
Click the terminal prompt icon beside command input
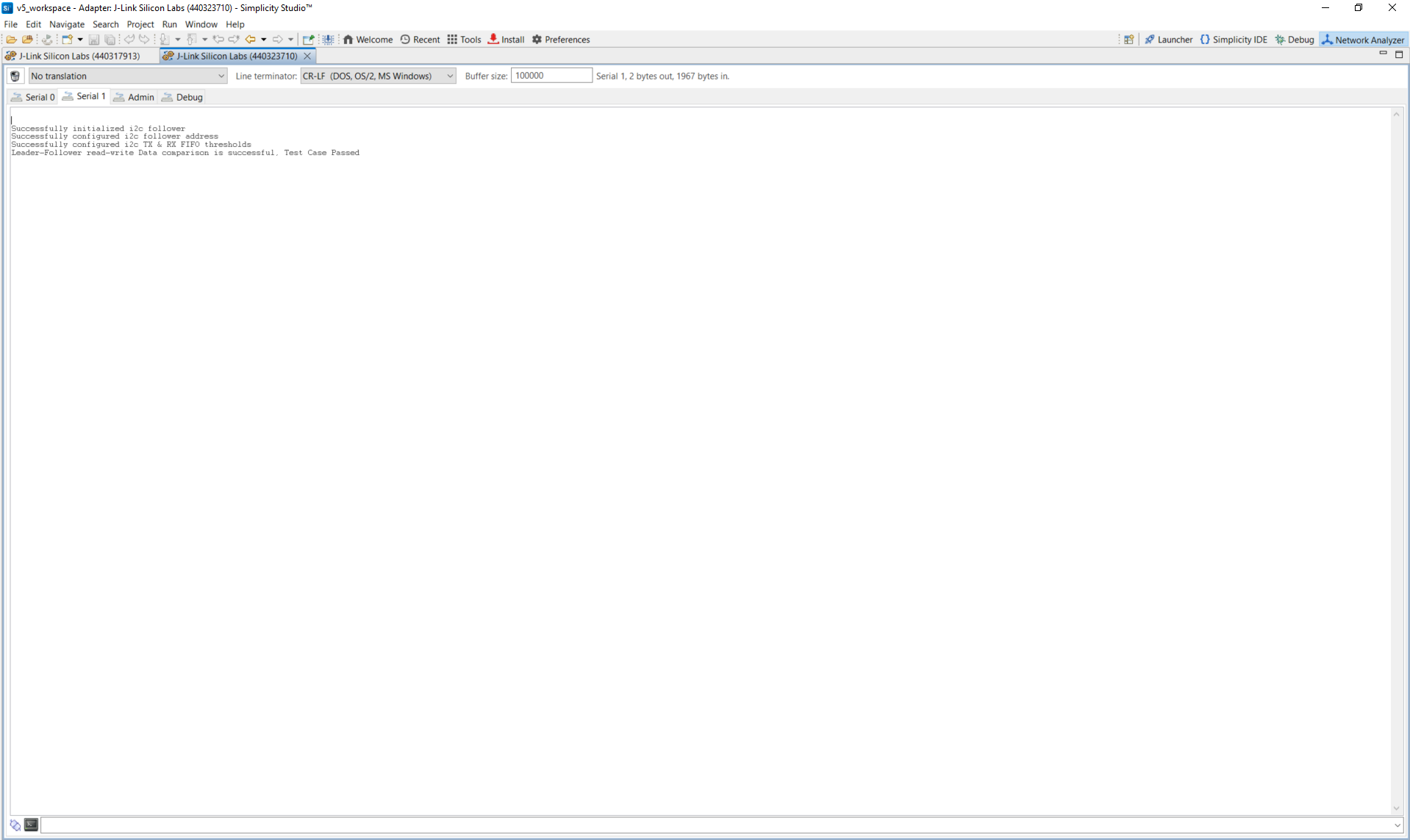coord(31,825)
